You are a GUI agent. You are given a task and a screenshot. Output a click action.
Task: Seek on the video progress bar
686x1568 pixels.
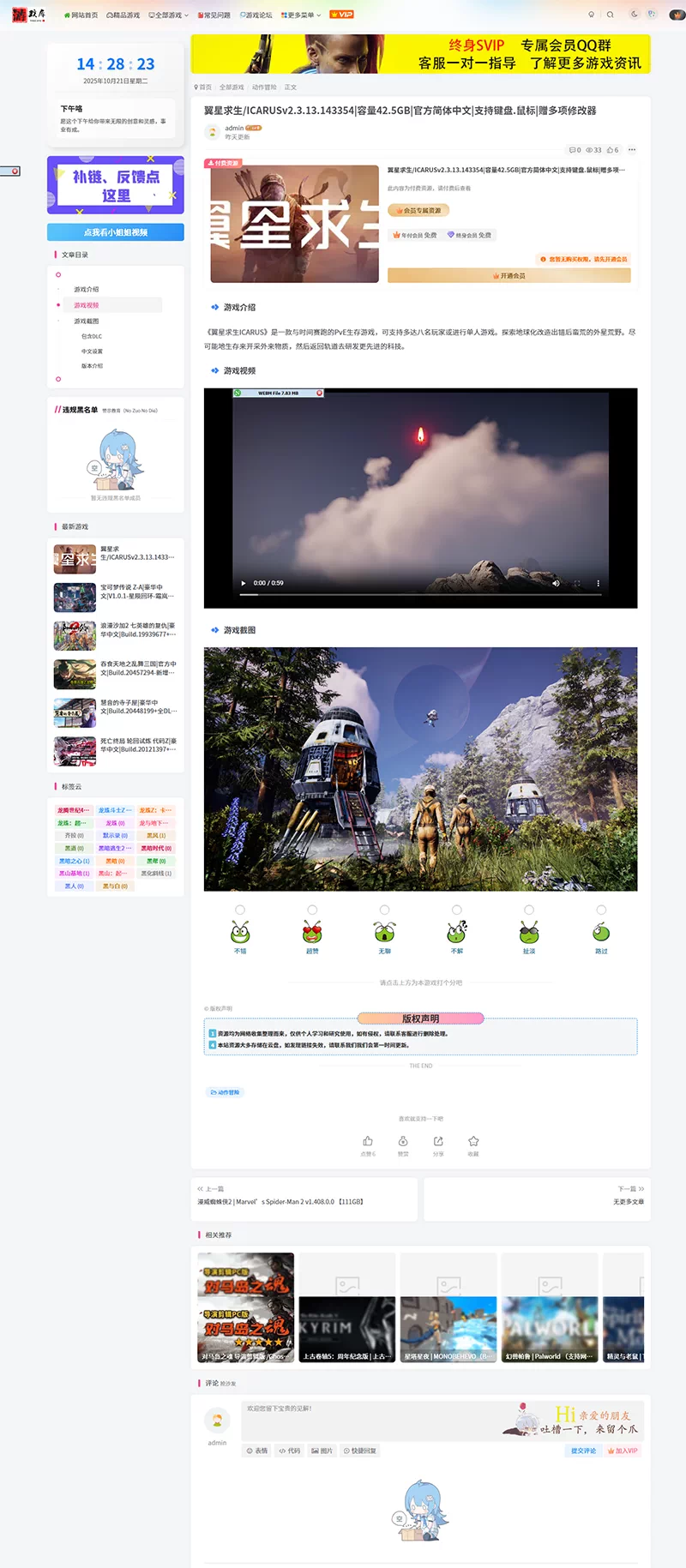point(420,594)
